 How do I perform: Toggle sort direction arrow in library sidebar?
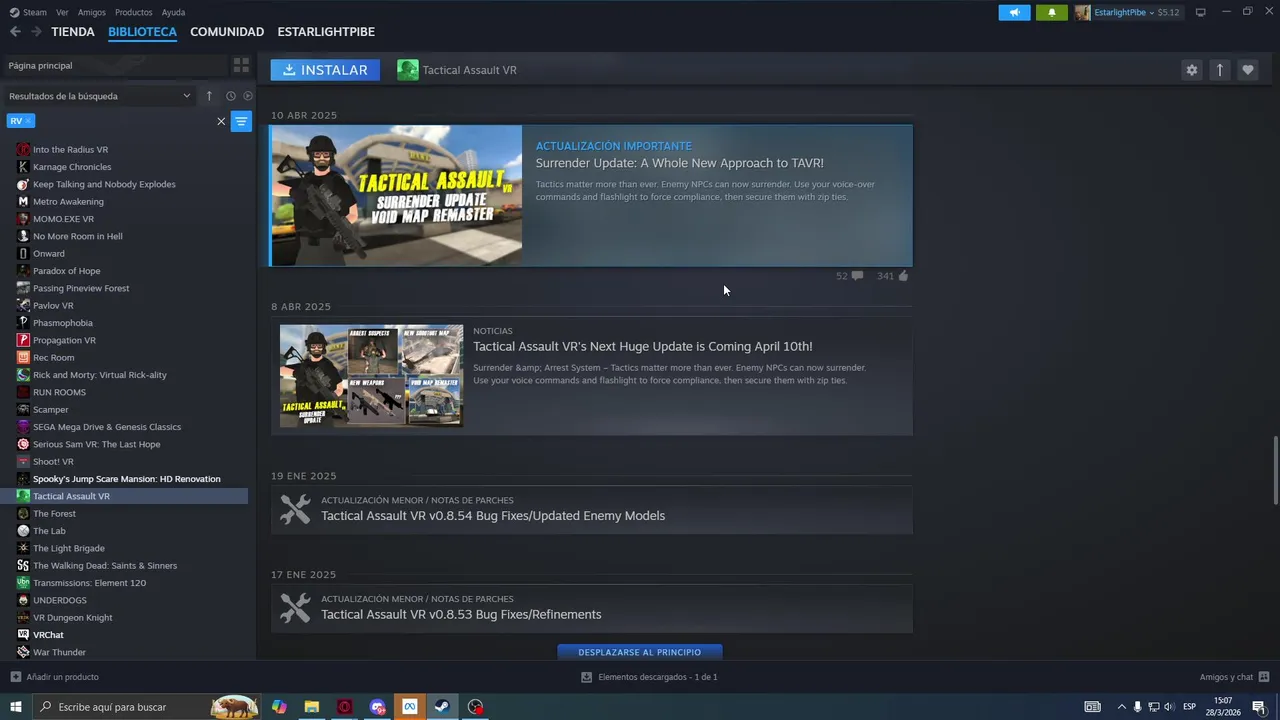[209, 96]
